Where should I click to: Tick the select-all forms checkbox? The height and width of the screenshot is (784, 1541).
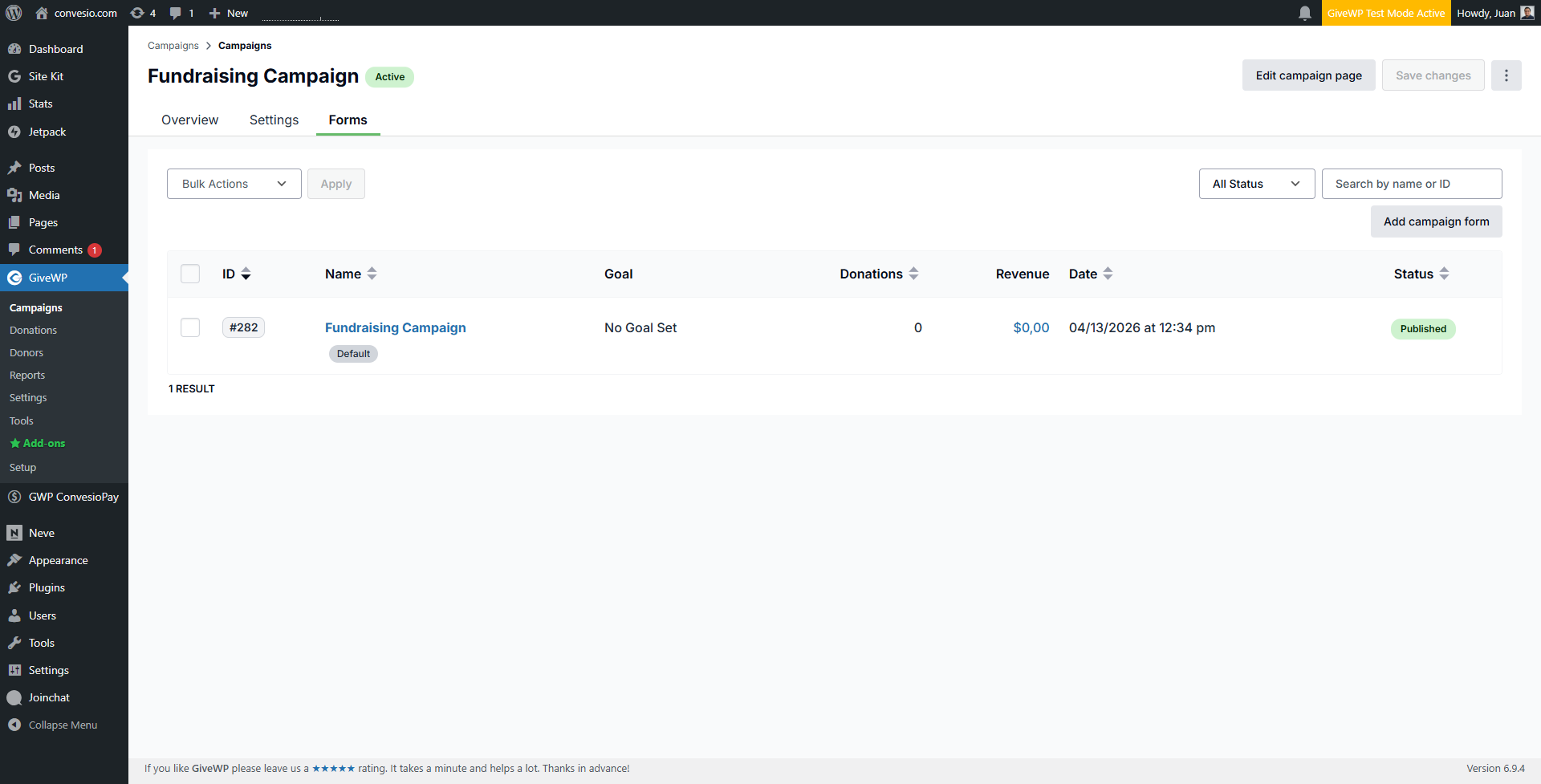tap(190, 274)
